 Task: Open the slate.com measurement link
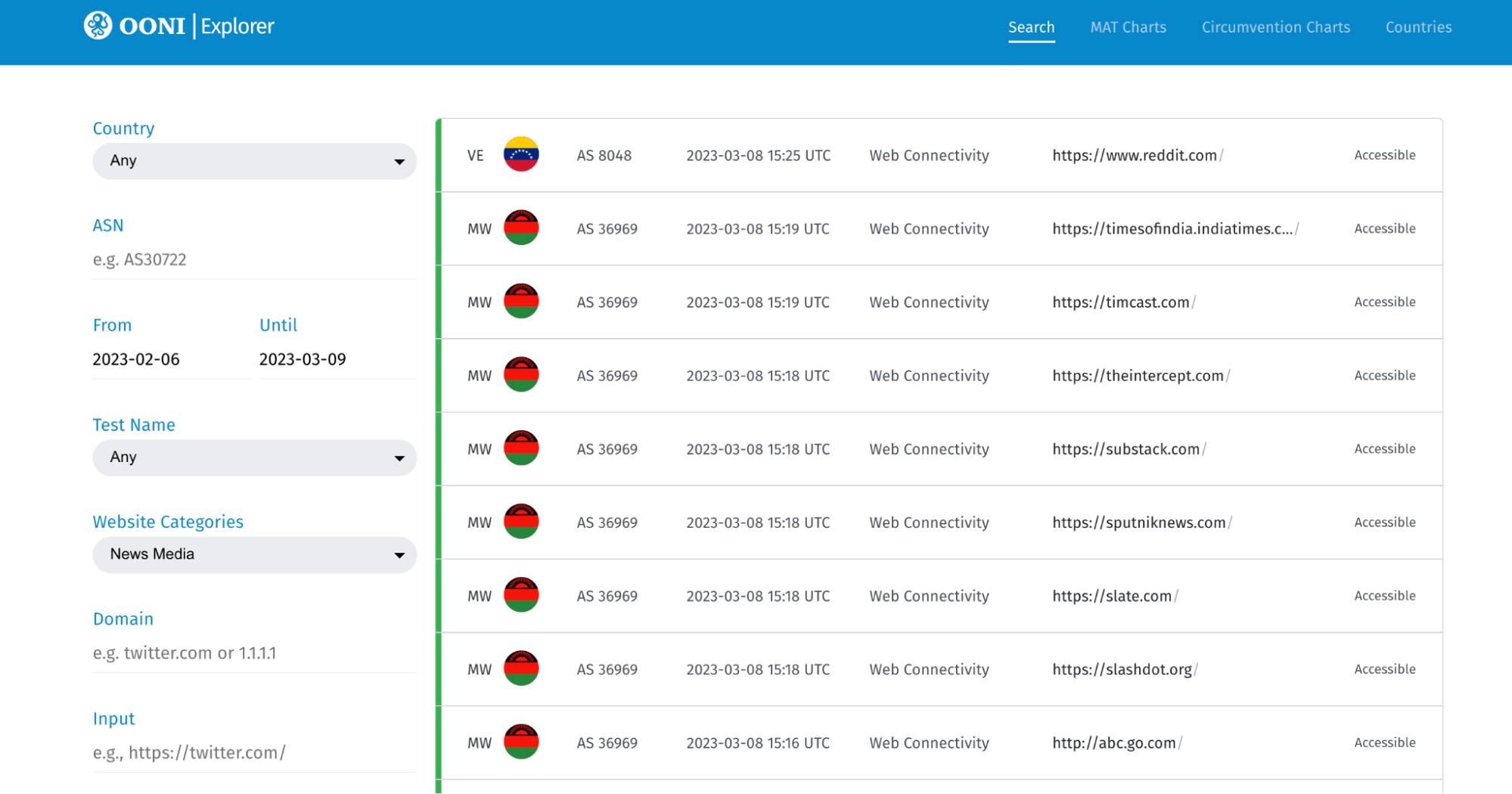pos(1111,596)
